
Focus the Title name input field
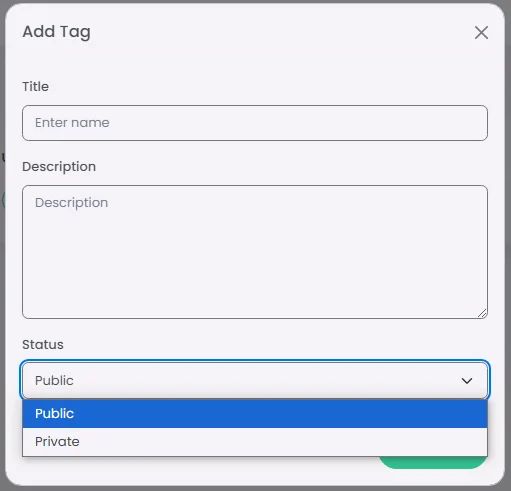coord(255,123)
